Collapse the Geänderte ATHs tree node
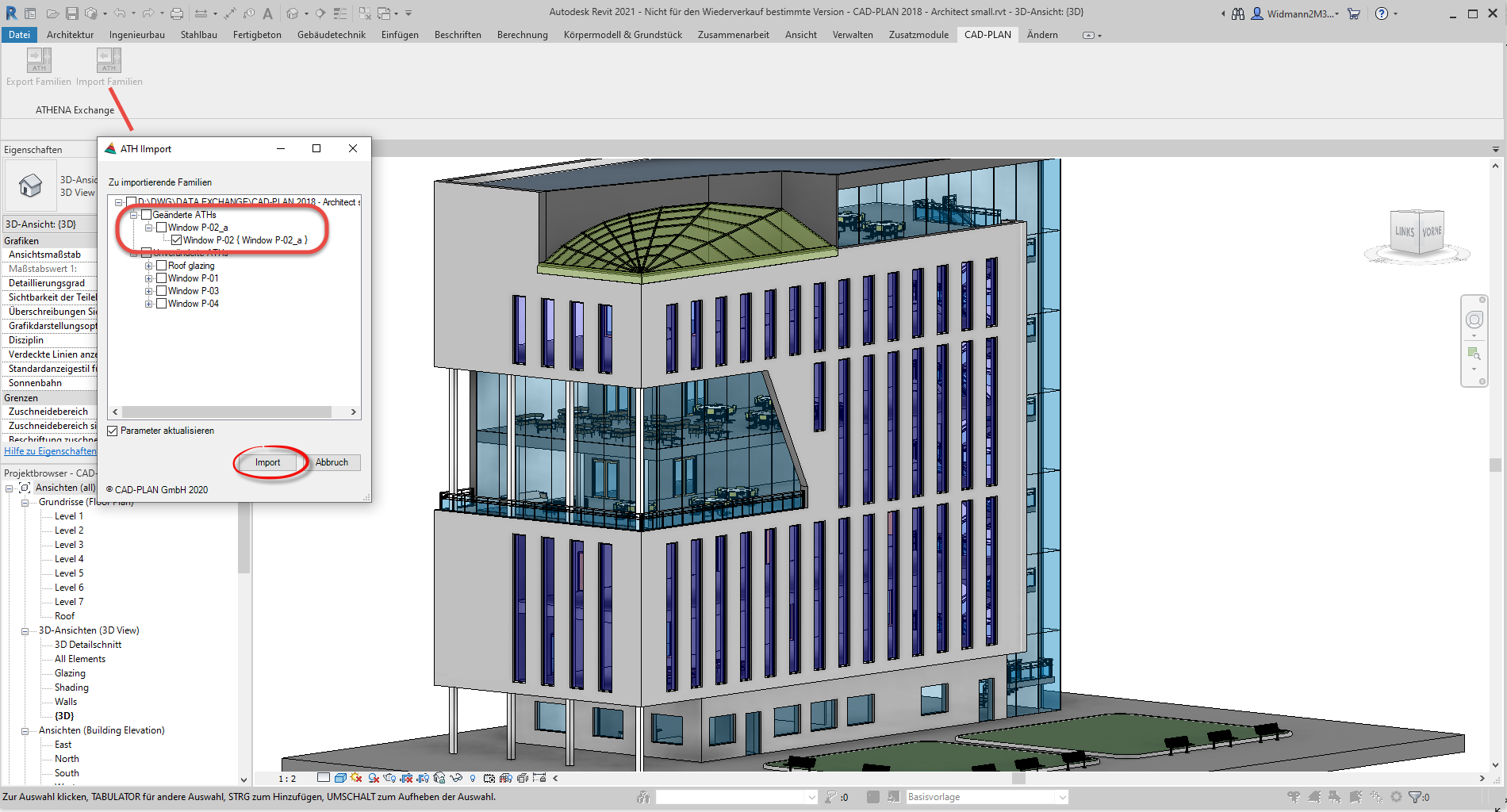 point(134,215)
